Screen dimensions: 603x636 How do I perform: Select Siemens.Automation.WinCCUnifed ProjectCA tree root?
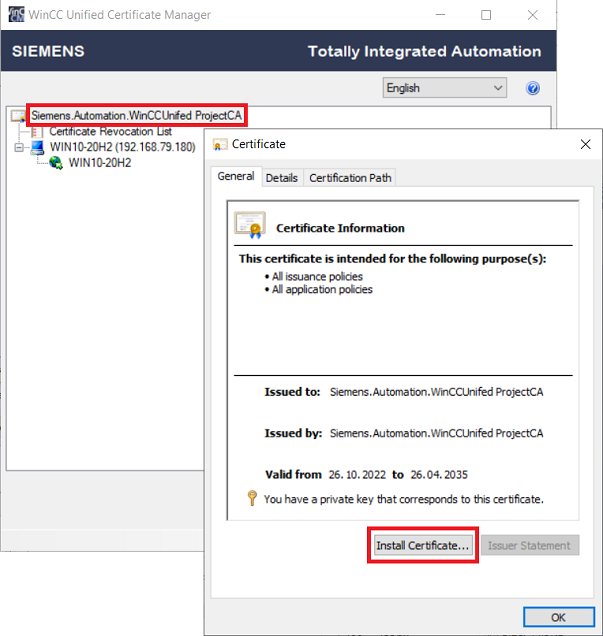[x=137, y=116]
